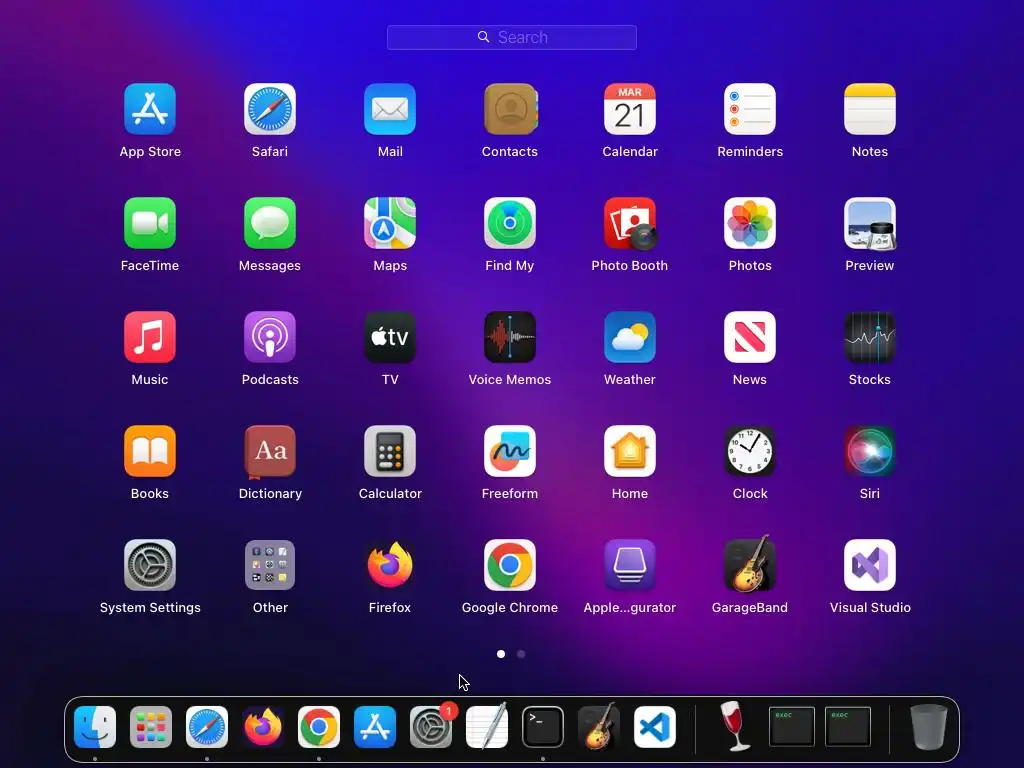1024x768 pixels.
Task: Open the Notes app
Action: (870, 109)
